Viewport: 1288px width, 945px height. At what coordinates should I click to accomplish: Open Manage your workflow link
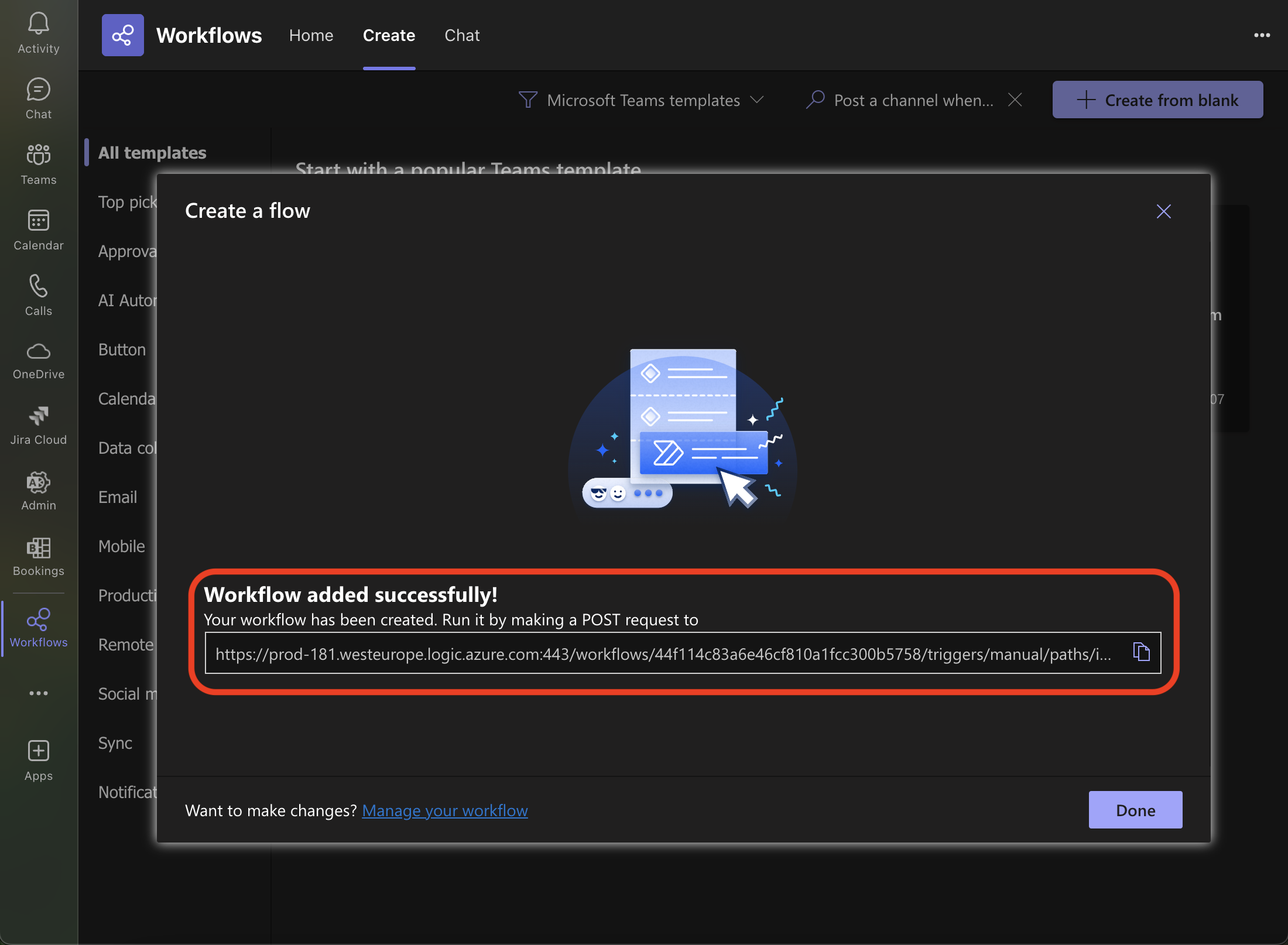click(445, 810)
